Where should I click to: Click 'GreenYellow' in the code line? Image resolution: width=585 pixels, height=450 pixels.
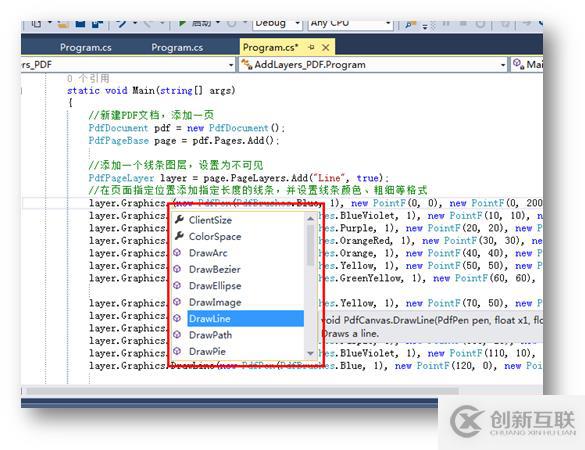point(370,278)
